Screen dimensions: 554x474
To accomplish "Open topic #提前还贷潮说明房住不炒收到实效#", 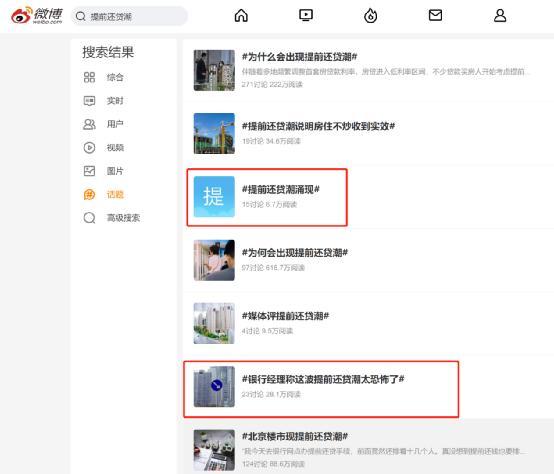I will pyautogui.click(x=318, y=126).
